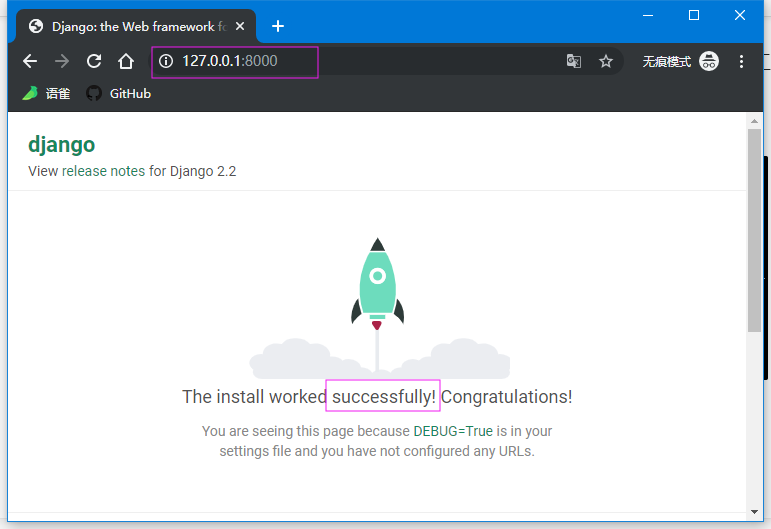Click the django logo heading

point(61,145)
